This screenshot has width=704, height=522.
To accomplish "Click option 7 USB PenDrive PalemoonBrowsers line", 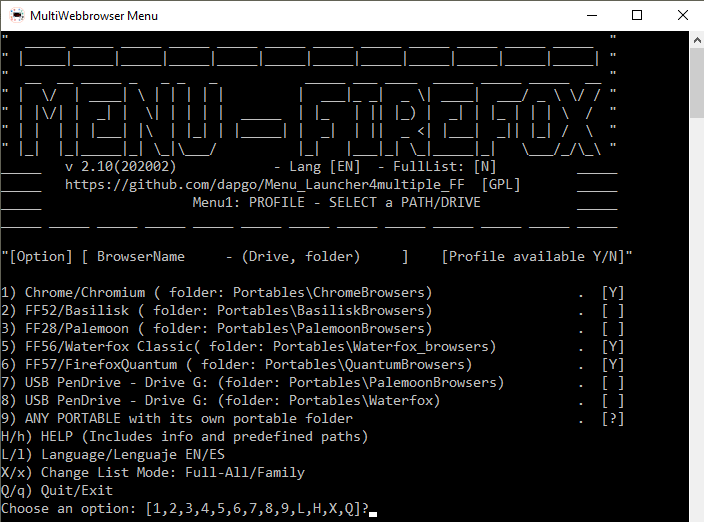I will (x=313, y=382).
